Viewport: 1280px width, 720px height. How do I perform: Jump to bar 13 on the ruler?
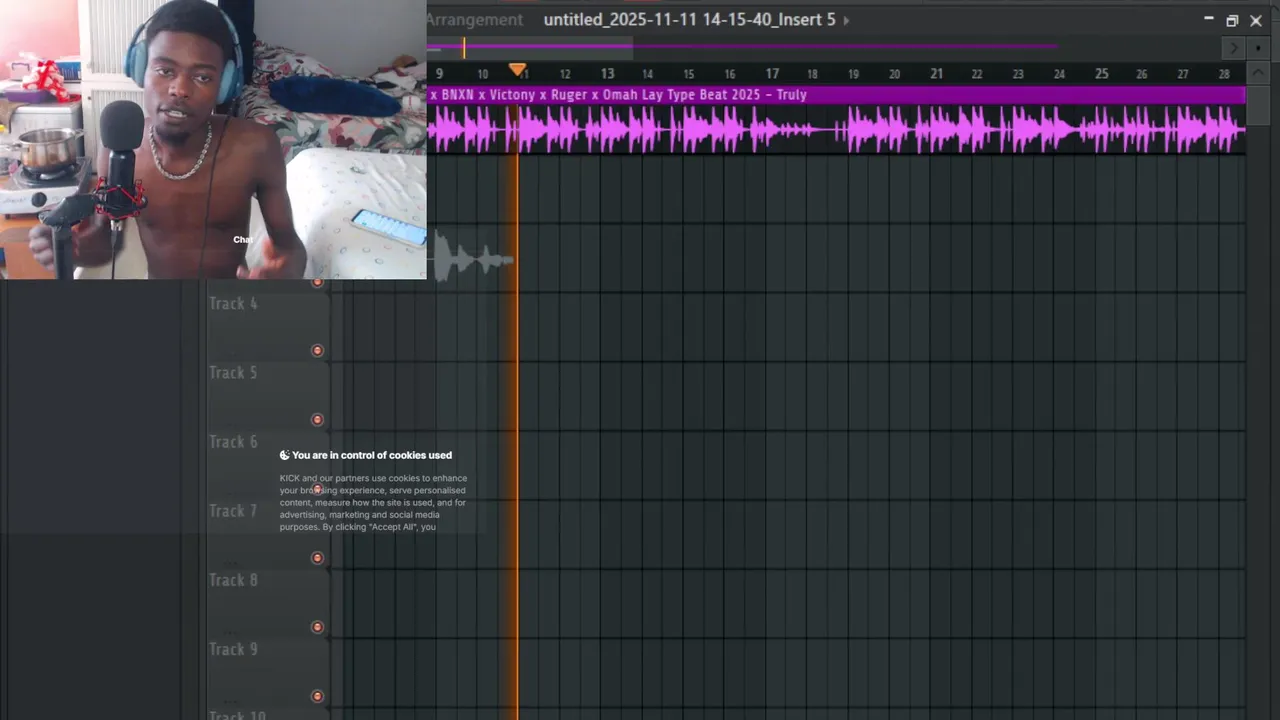point(607,74)
